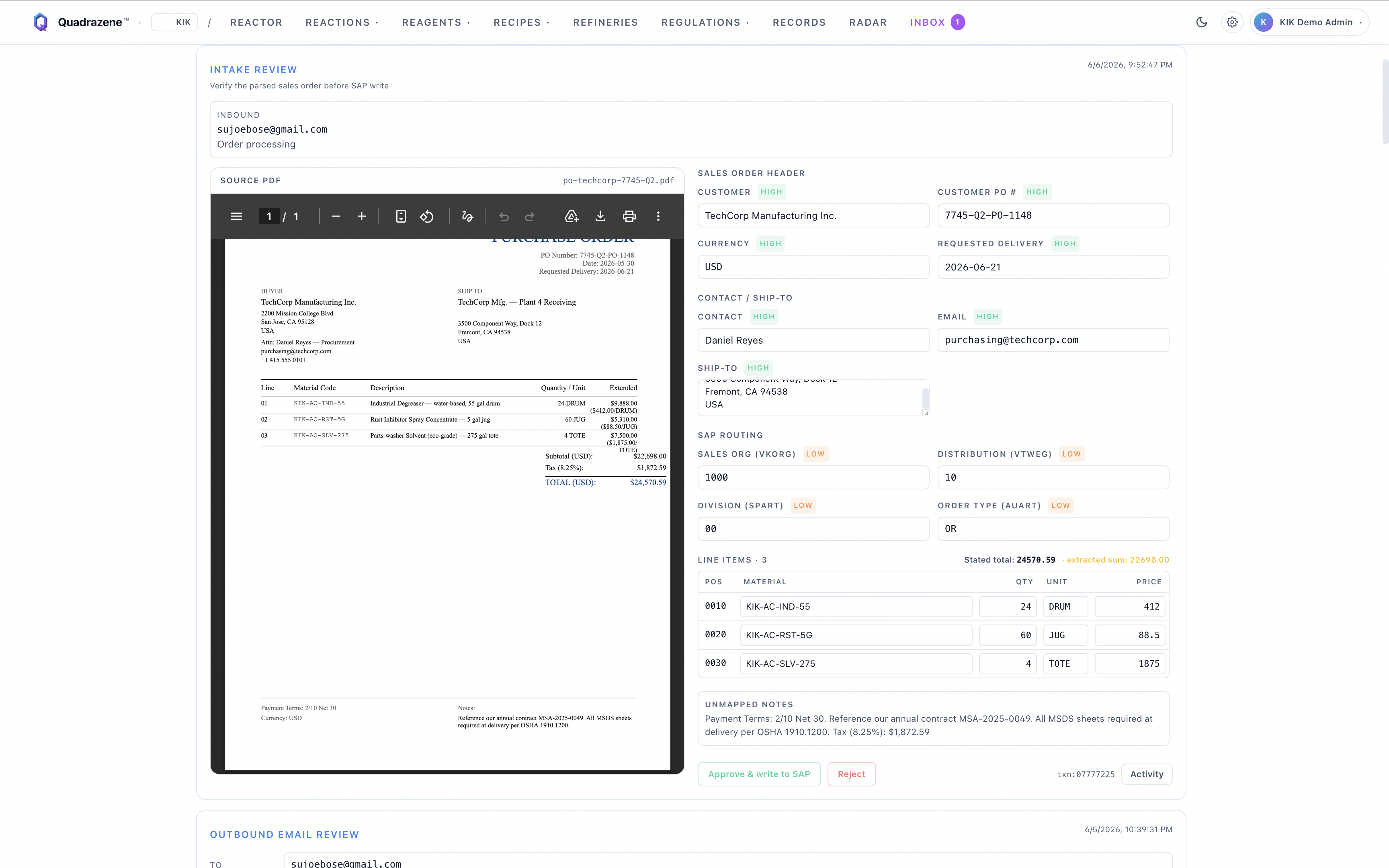1389x868 pixels.
Task: Click the Reject button
Action: [851, 774]
